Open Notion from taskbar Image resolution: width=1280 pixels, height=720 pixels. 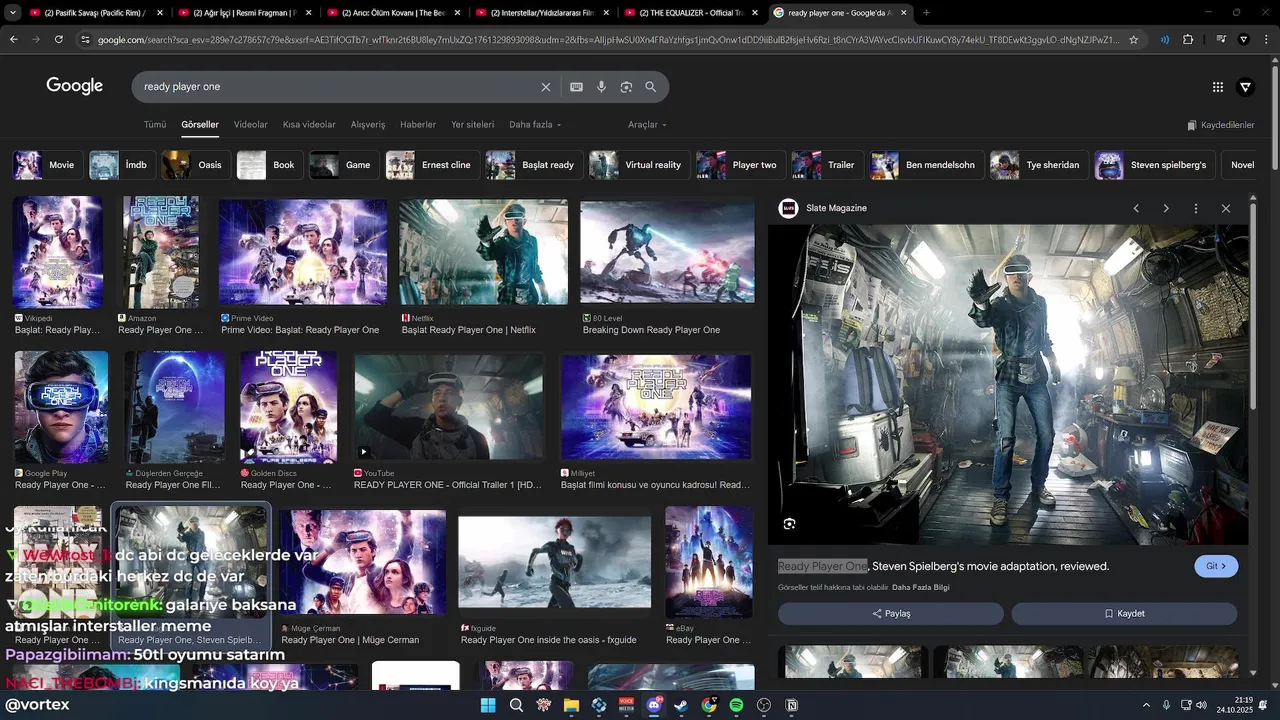click(792, 705)
